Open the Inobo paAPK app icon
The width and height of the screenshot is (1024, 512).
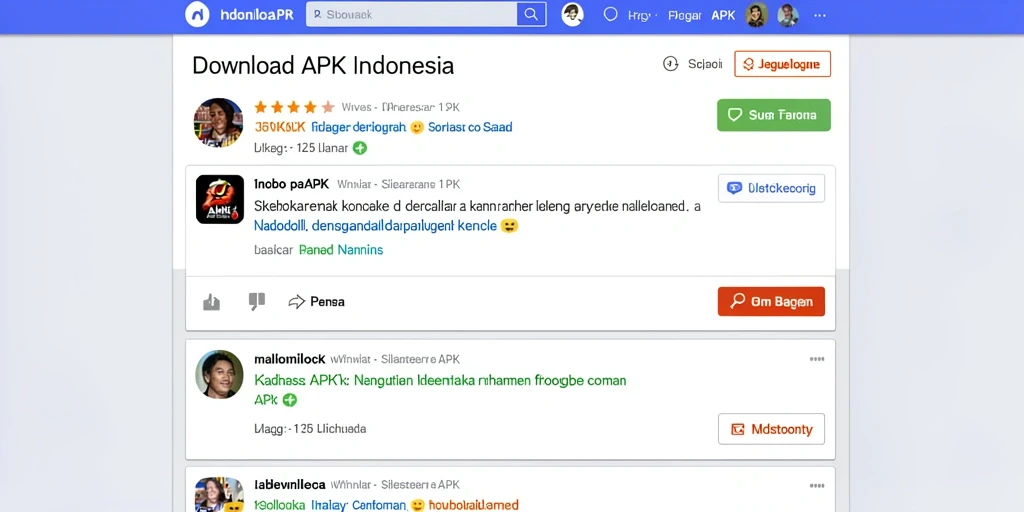[x=220, y=199]
